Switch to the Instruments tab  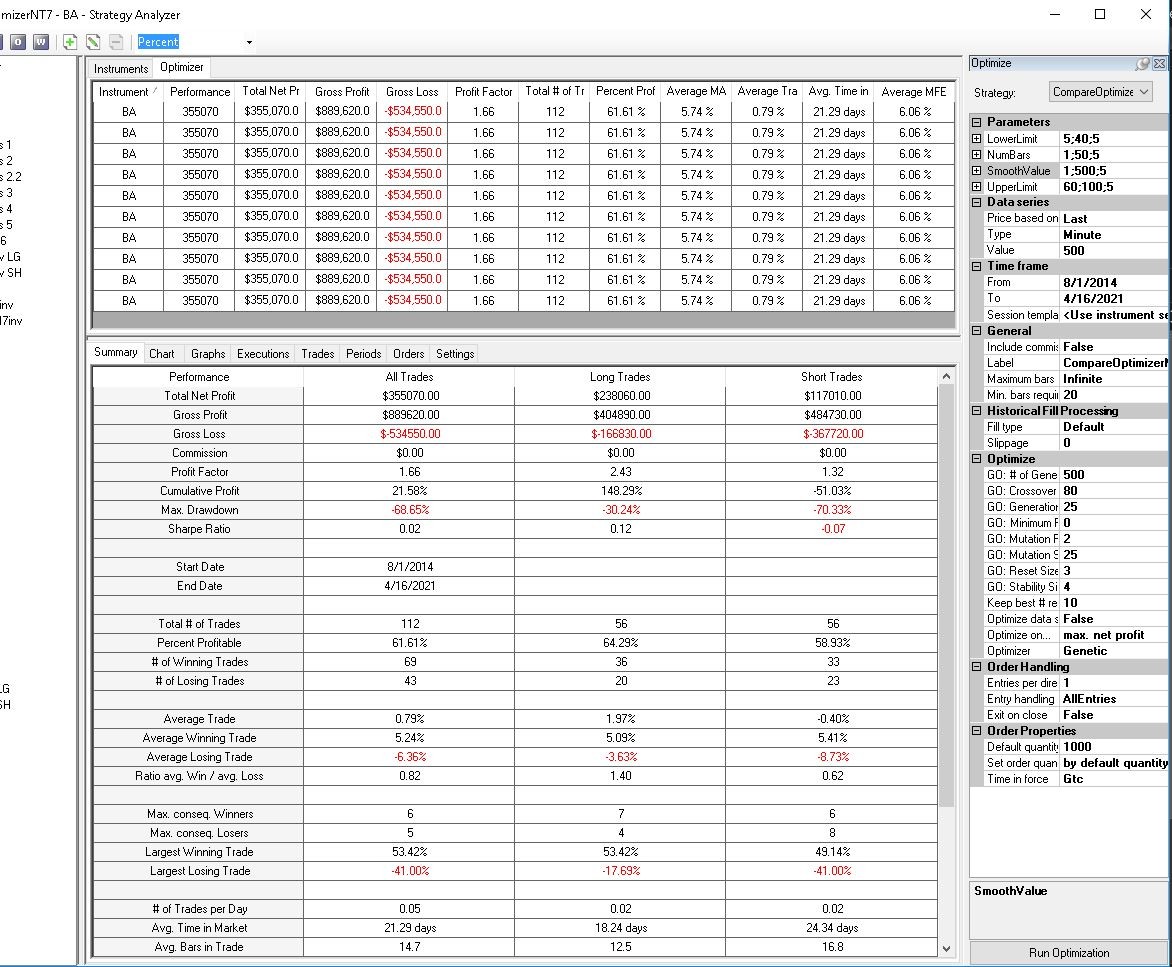[121, 69]
